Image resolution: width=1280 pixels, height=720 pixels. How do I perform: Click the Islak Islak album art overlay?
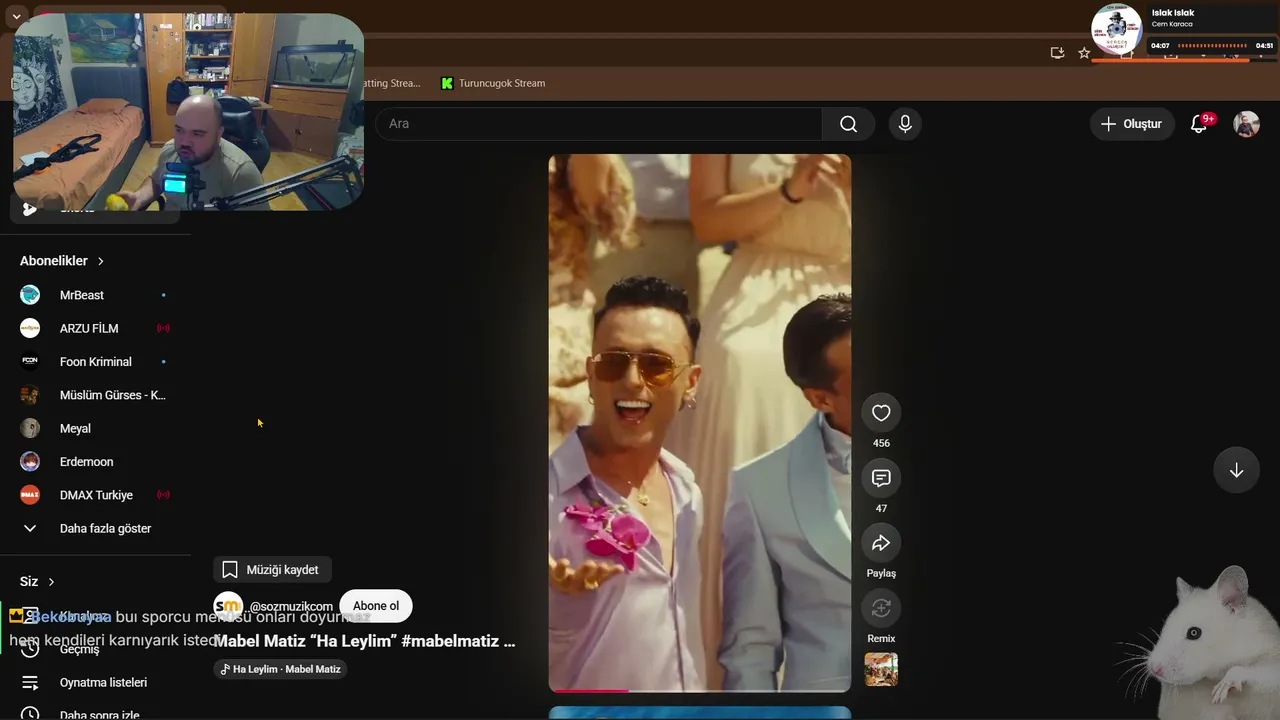(1117, 29)
